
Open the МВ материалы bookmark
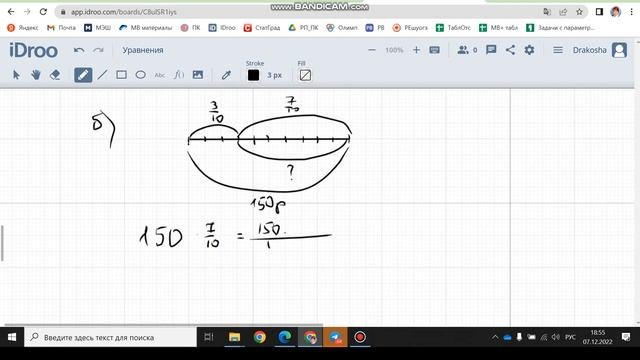point(145,28)
